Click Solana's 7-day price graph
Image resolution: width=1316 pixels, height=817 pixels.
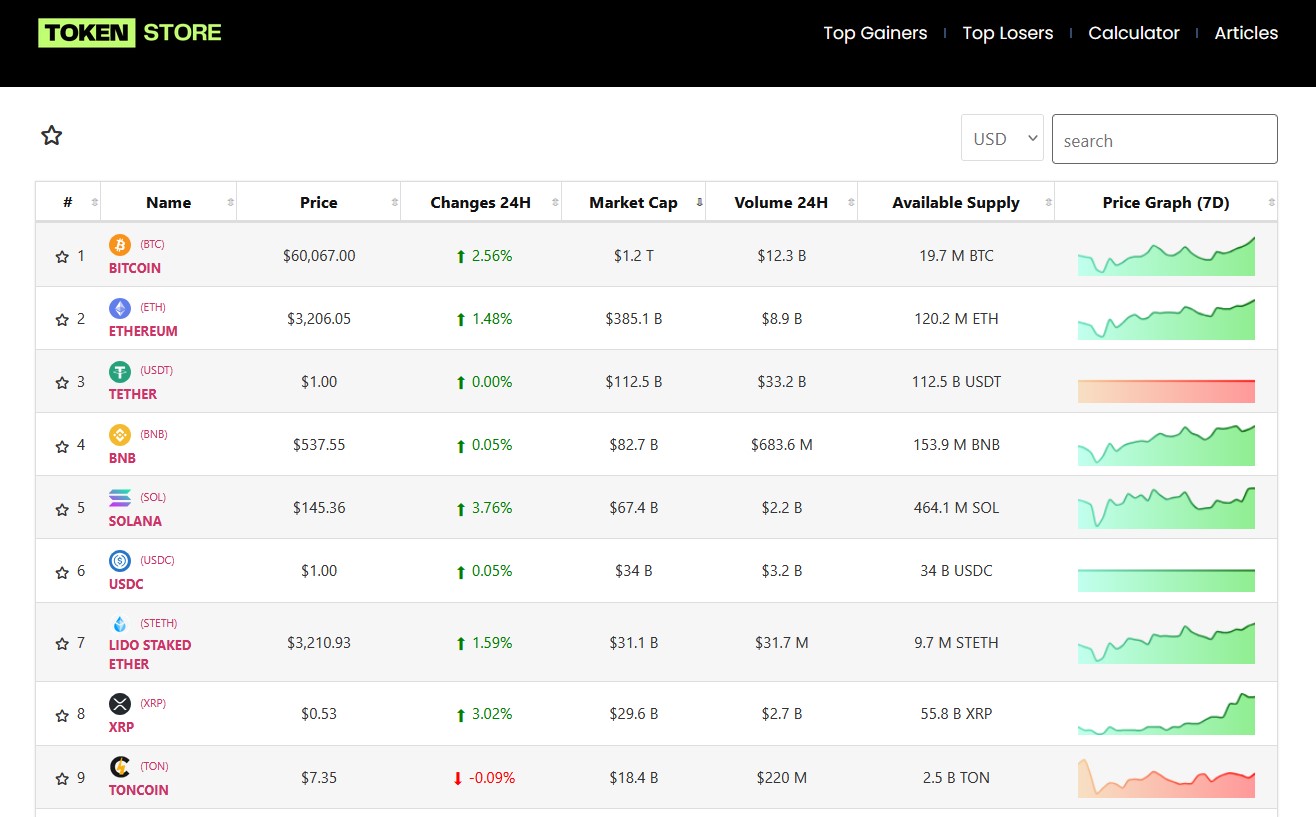coord(1166,508)
